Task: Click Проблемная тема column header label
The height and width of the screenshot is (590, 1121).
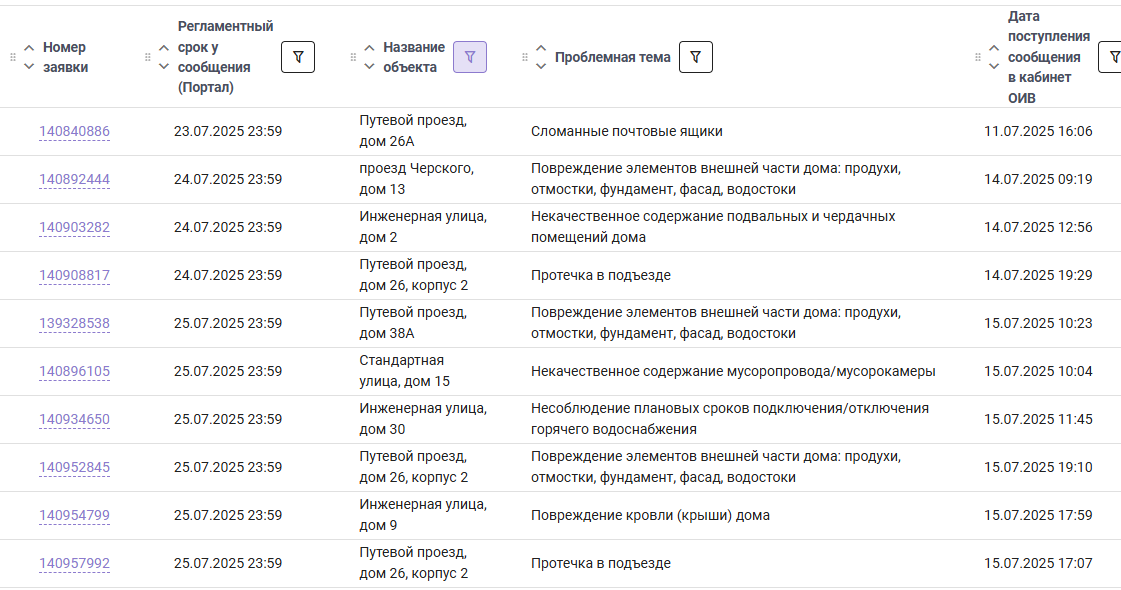Action: pos(613,57)
